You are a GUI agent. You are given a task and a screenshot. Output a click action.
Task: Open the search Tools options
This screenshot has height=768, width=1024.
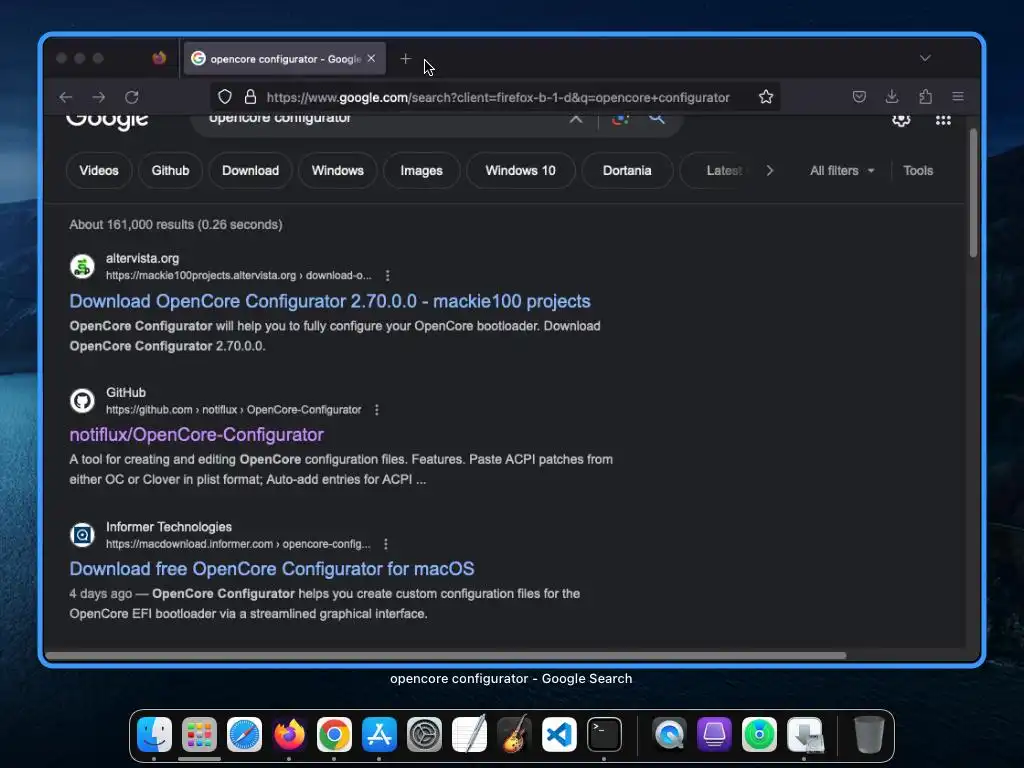coord(918,170)
